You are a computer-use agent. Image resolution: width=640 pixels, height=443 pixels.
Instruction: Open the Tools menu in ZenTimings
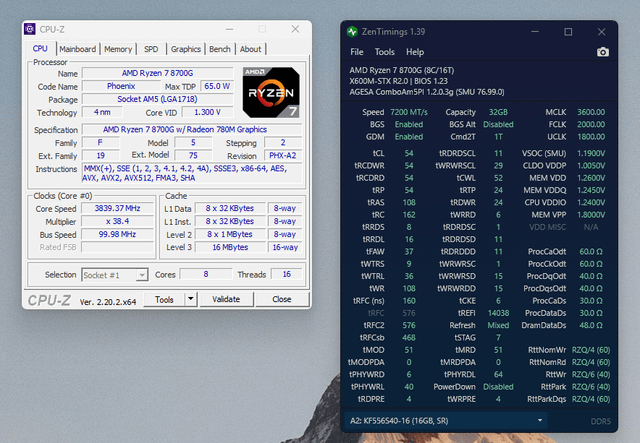[x=385, y=52]
